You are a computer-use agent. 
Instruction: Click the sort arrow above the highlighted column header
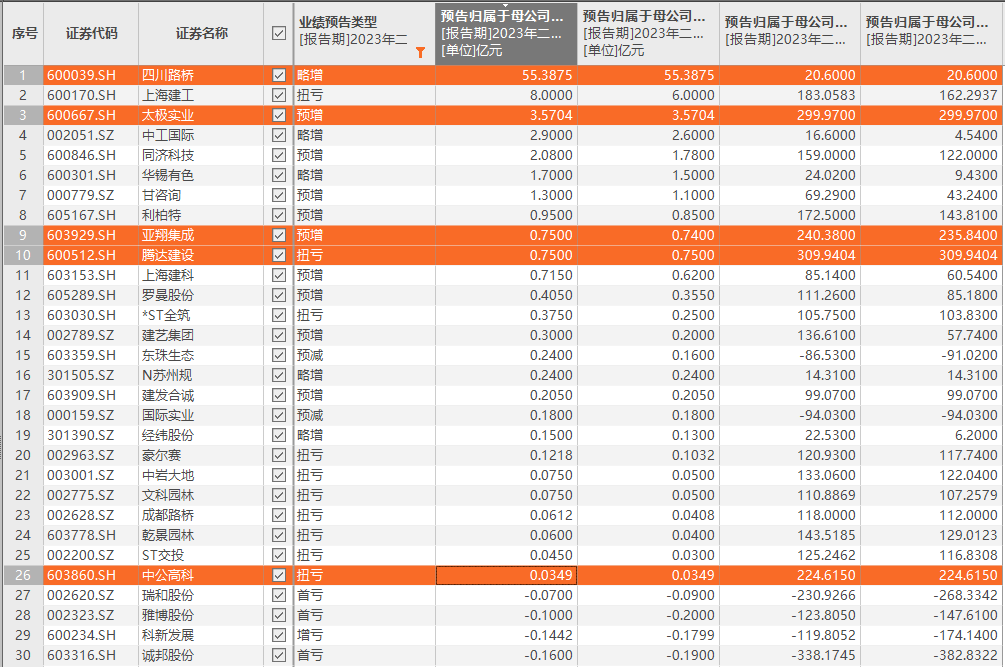click(505, 5)
